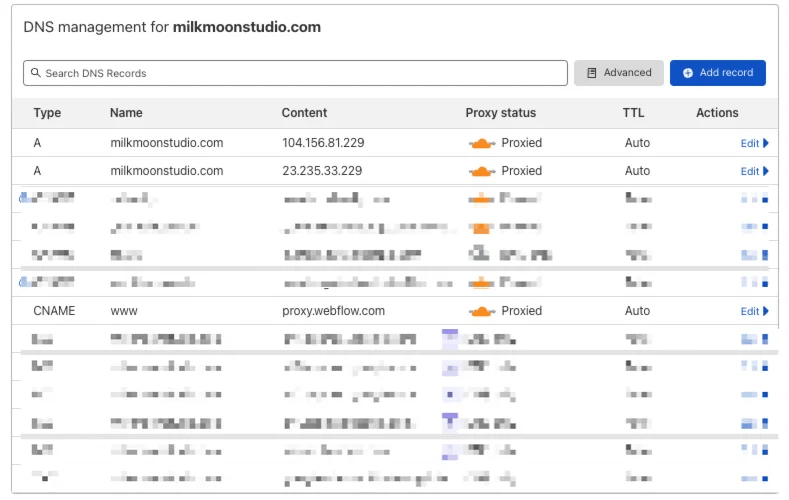
Task: Click the Search DNS Records field
Action: 295,73
